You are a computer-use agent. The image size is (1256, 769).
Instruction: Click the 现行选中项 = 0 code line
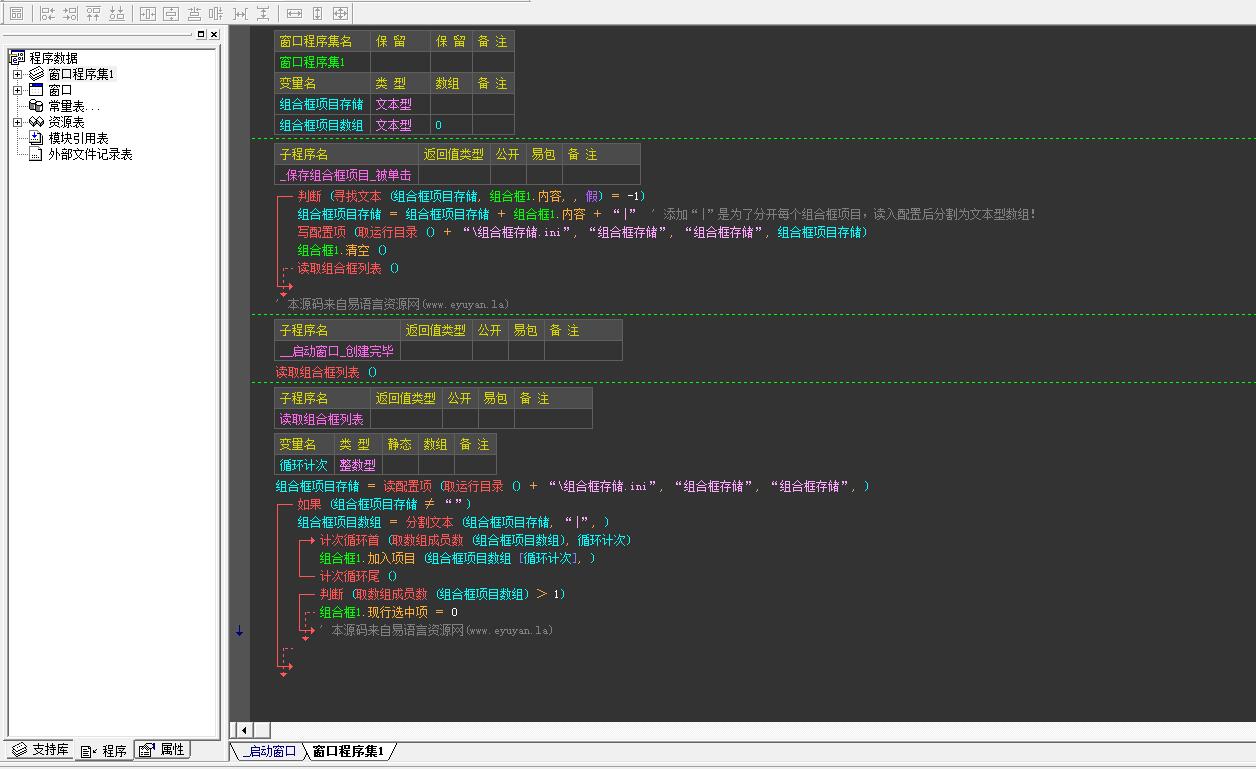(389, 612)
